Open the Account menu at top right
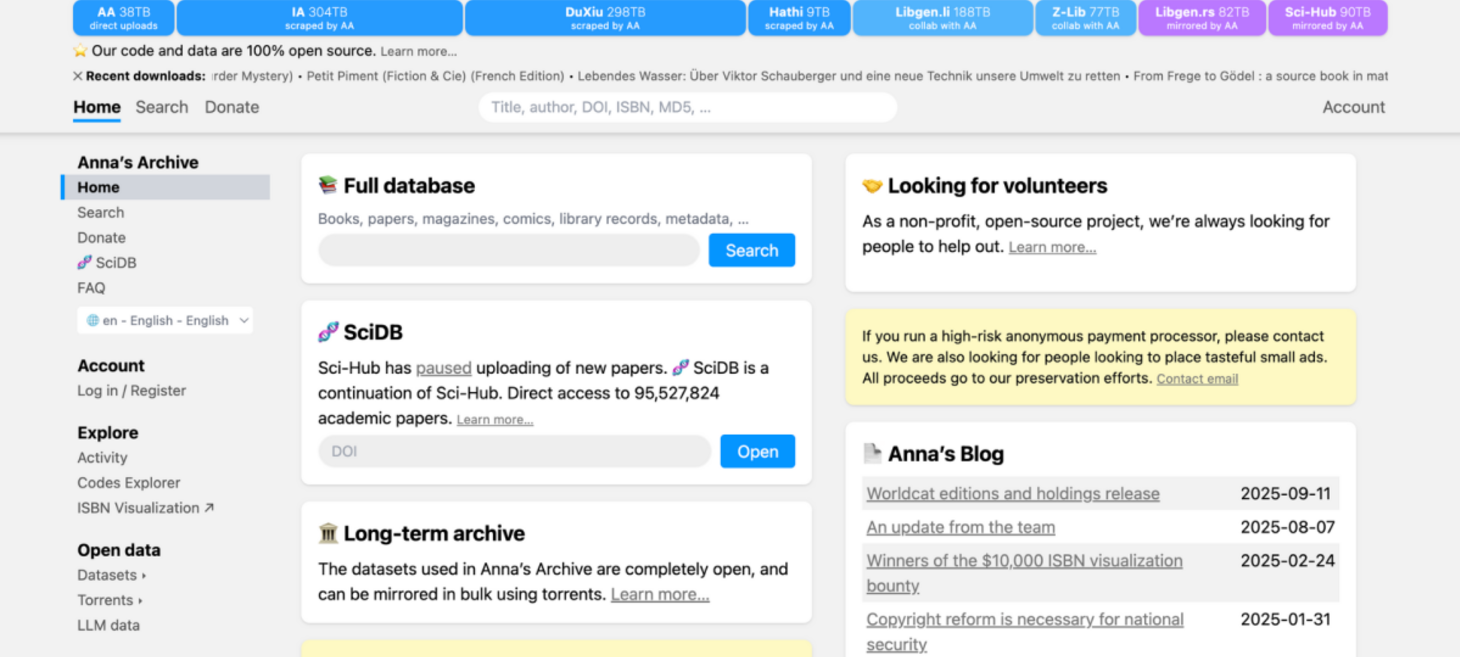This screenshot has height=657, width=1460. click(x=1353, y=107)
